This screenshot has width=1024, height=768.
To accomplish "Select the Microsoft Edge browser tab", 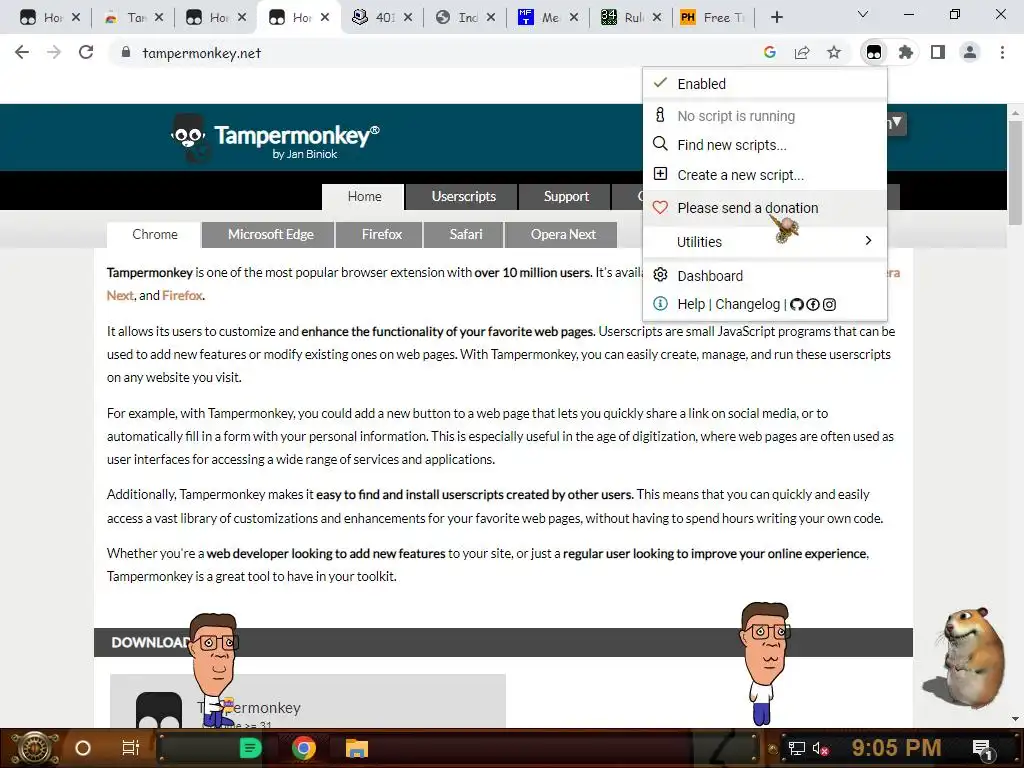I will pos(270,234).
